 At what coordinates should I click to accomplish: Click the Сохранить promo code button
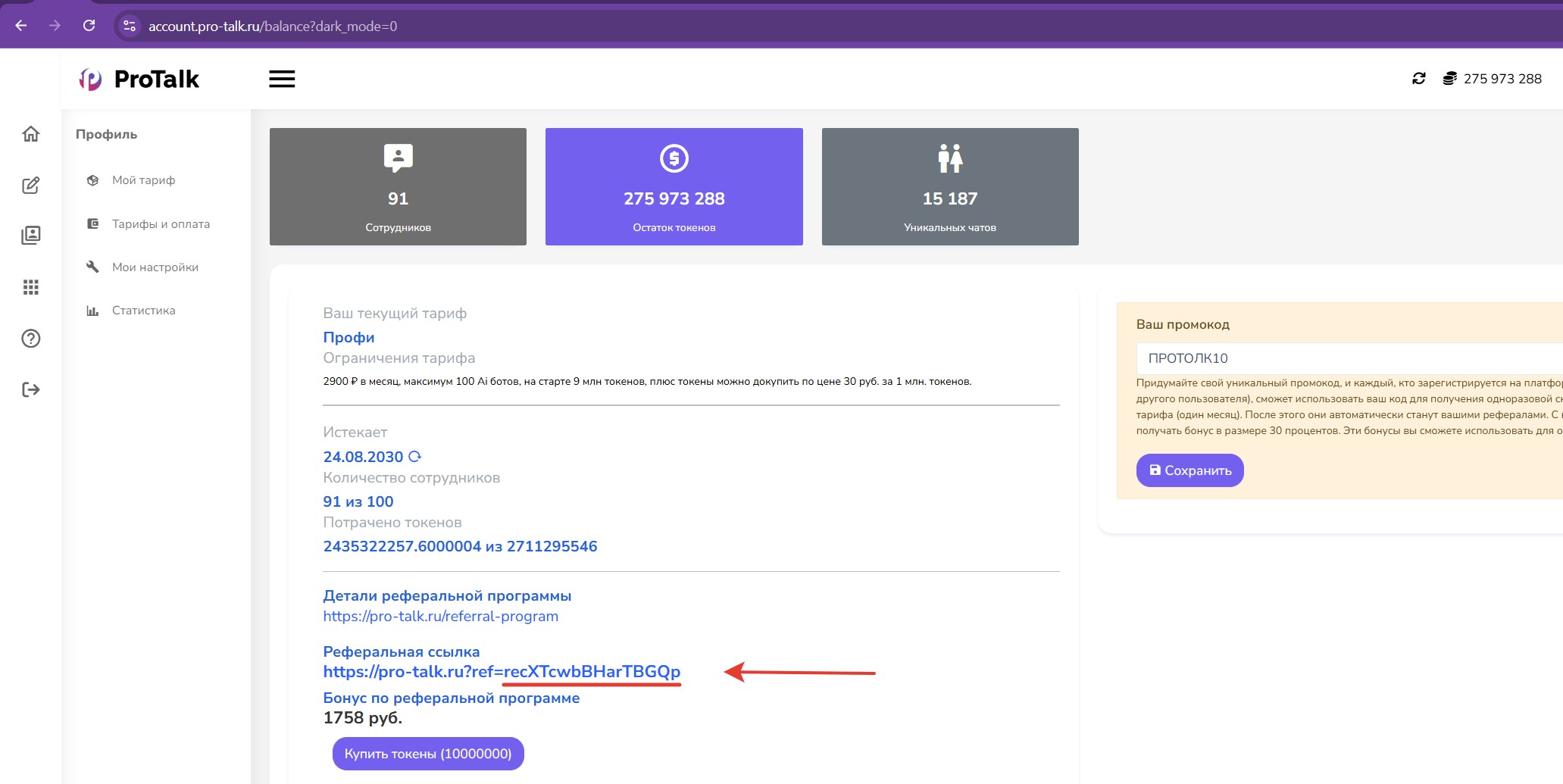(1189, 470)
